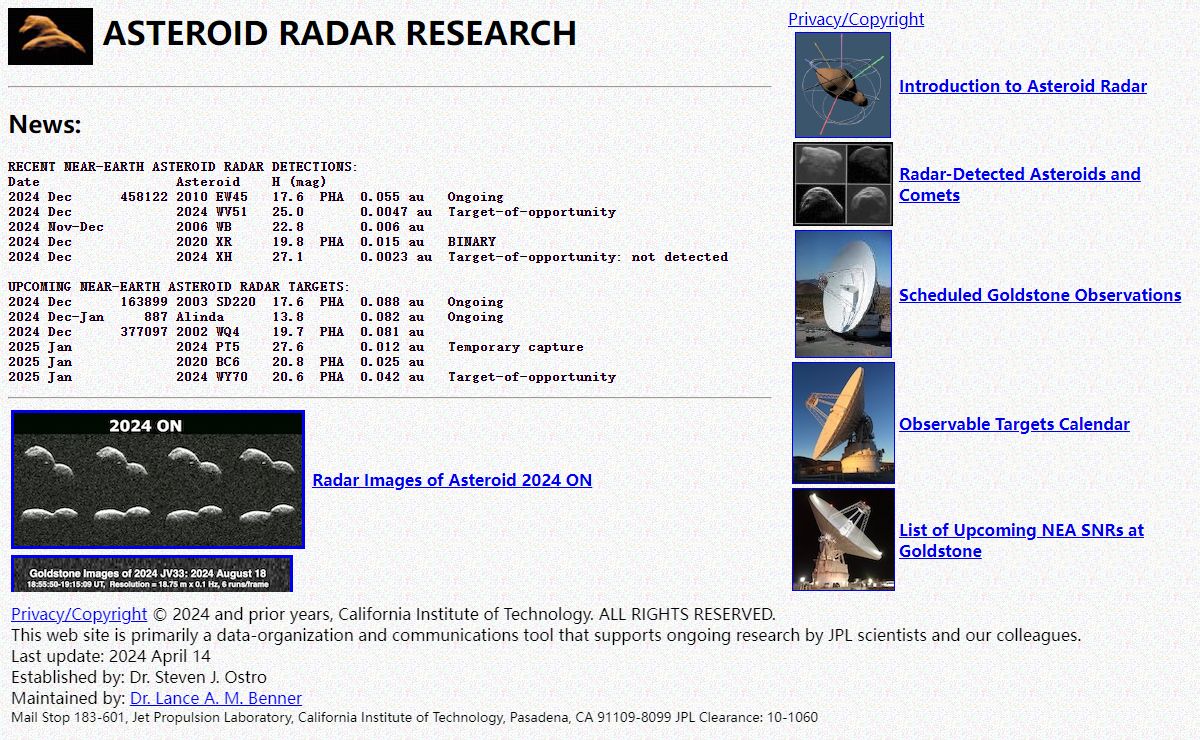This screenshot has height=740, width=1200.
Task: Open Radar Images of Asteroid 2024 ON link
Action: pyautogui.click(x=452, y=480)
